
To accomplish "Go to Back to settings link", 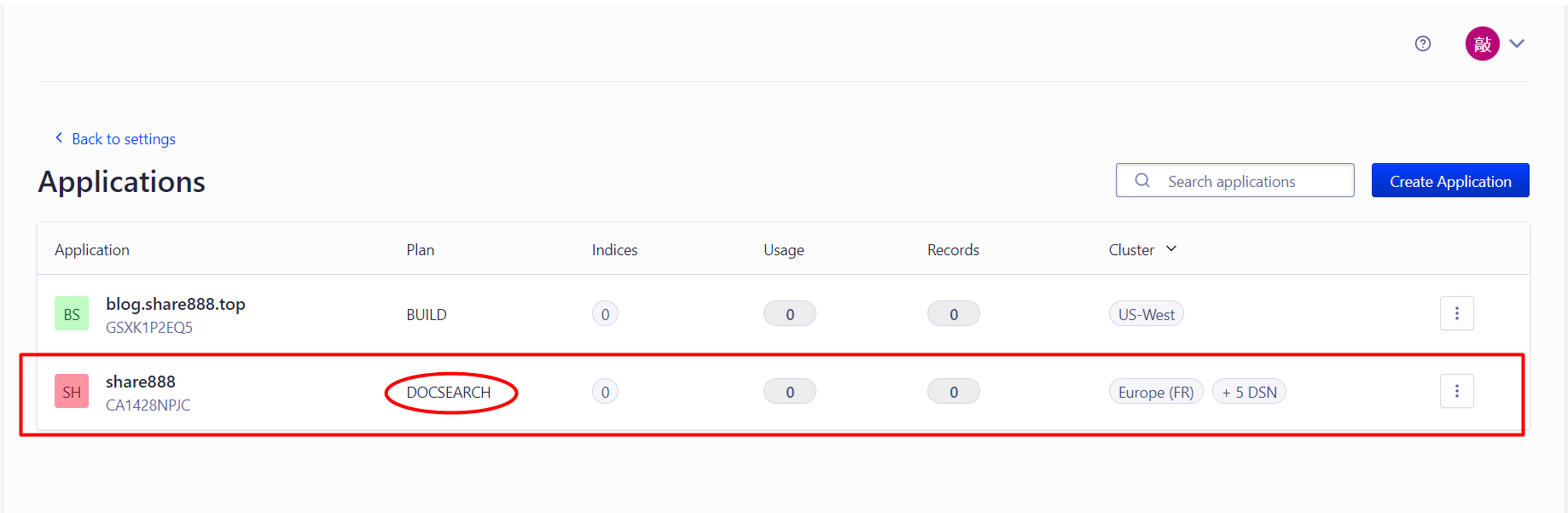I will 124,139.
